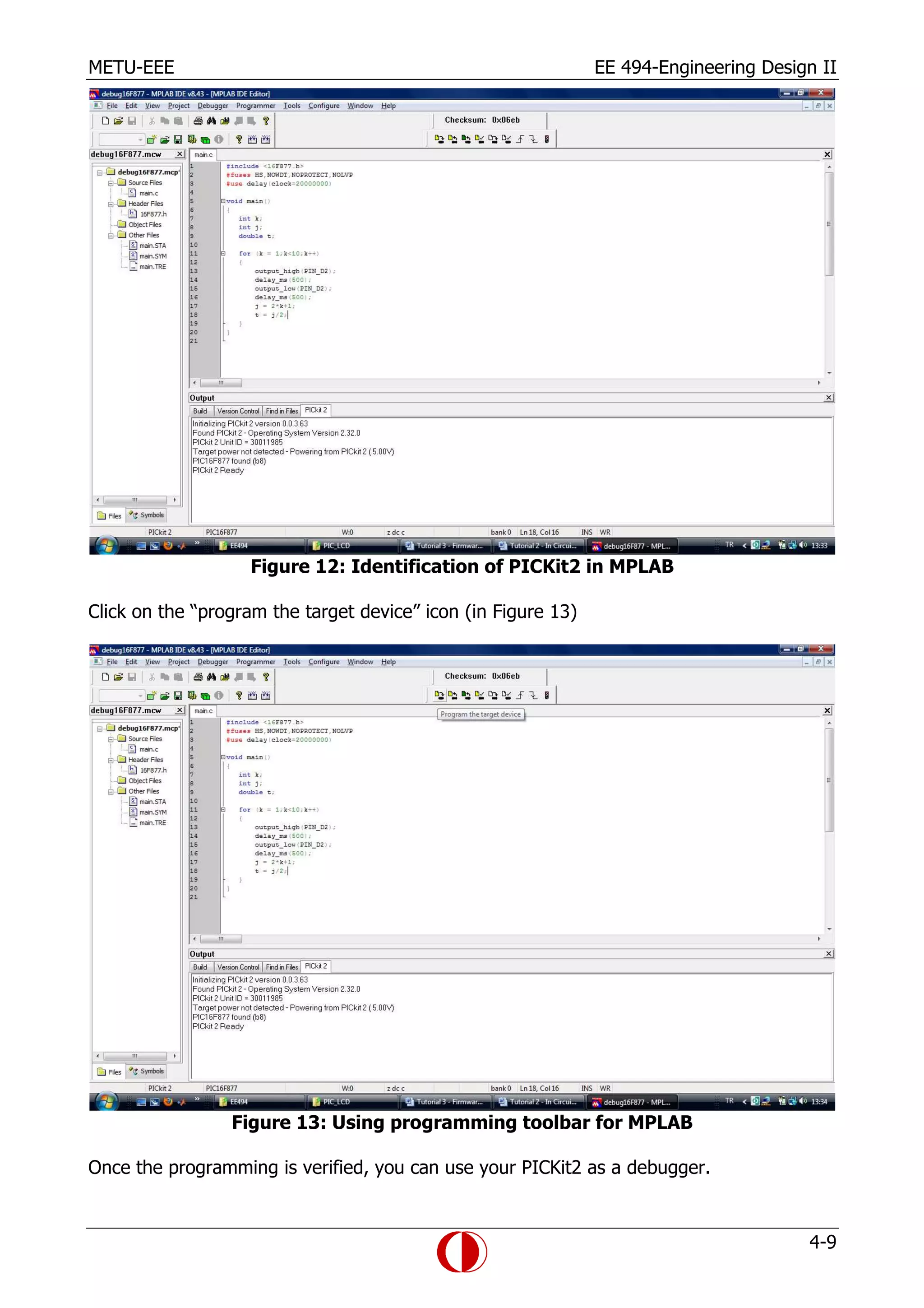Click Program target device icon in Figure 12 window
The height and width of the screenshot is (1308, 924).
pyautogui.click(x=439, y=139)
